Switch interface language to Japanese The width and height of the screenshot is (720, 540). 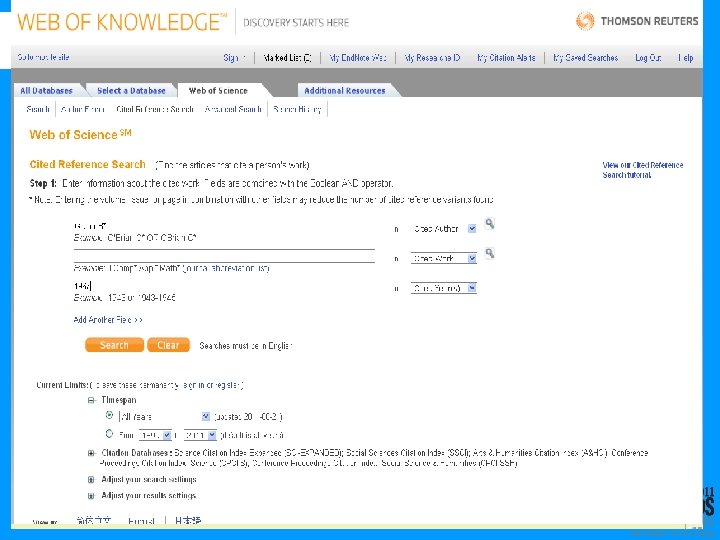(188, 521)
